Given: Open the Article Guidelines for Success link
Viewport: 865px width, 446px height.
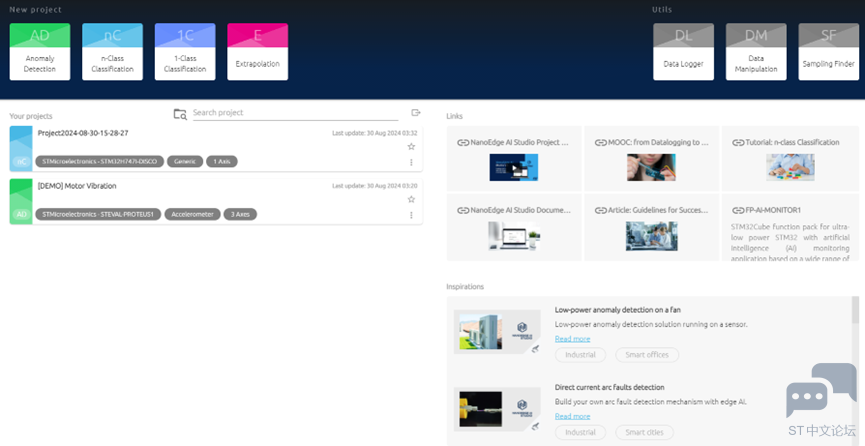Looking at the screenshot, I should click(x=652, y=227).
